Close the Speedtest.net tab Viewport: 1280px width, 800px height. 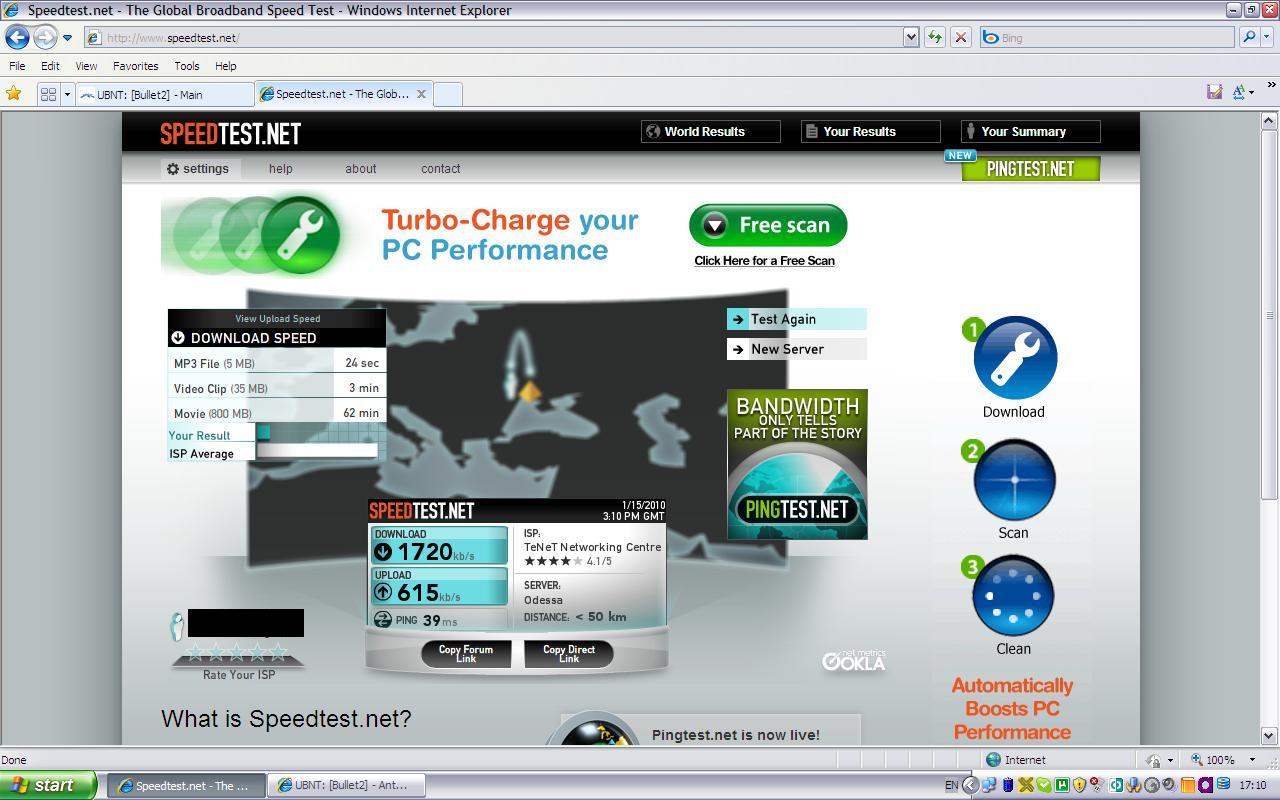[x=421, y=94]
